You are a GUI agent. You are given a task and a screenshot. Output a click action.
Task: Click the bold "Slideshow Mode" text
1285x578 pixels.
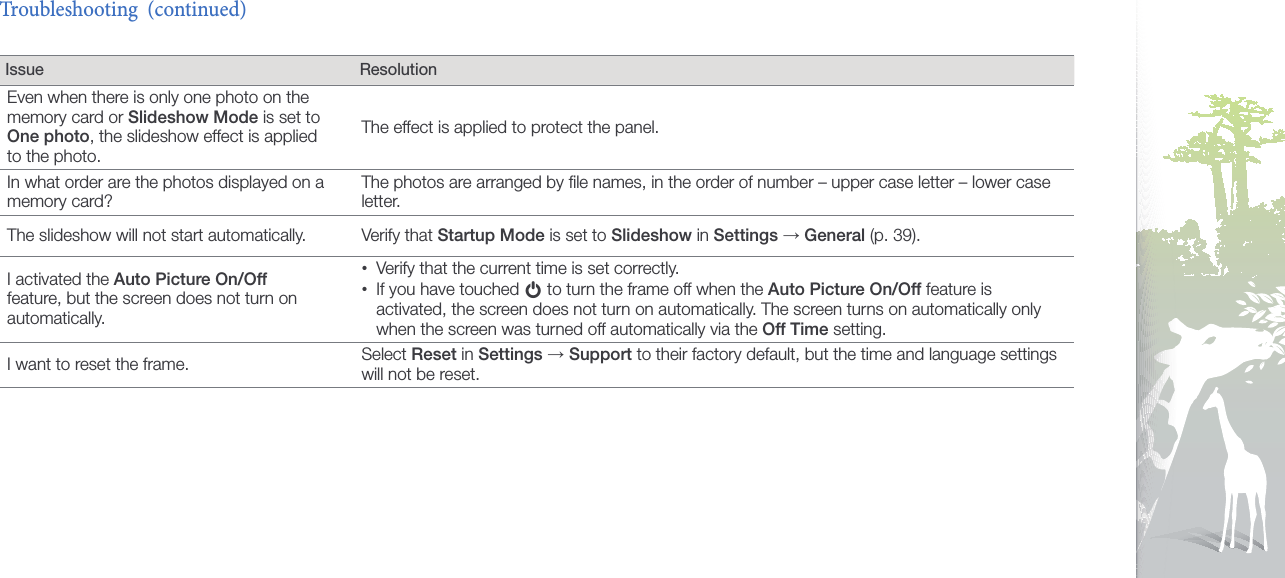pyautogui.click(x=193, y=117)
